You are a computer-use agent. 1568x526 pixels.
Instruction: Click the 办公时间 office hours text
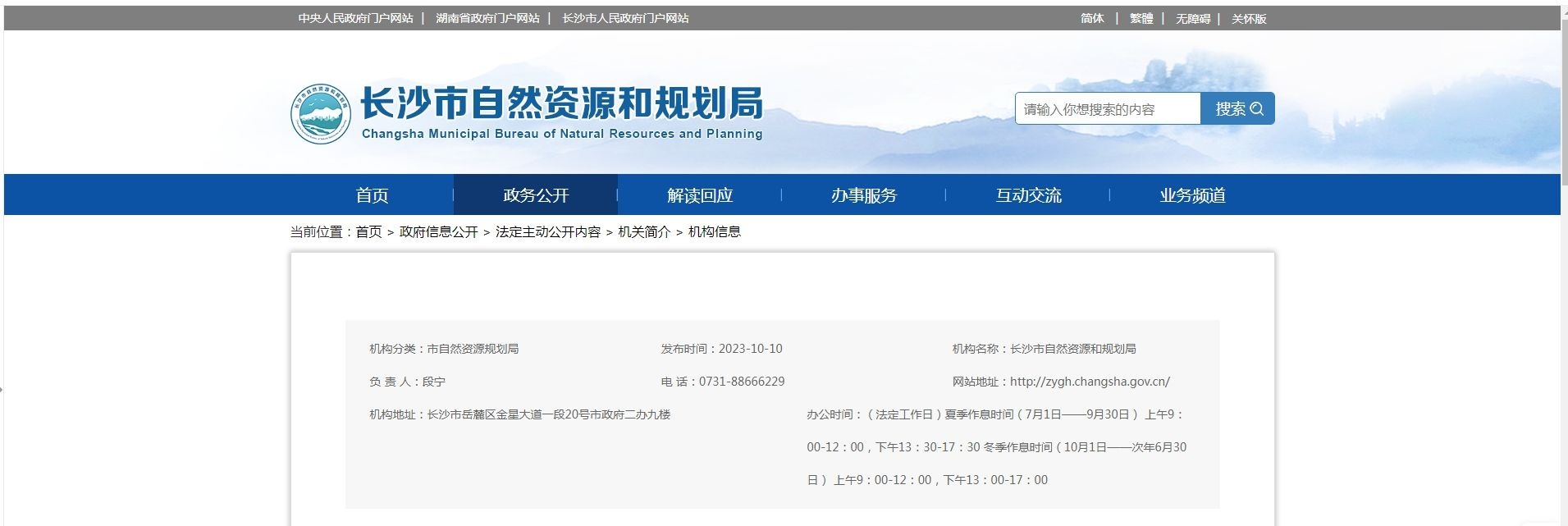[996, 447]
